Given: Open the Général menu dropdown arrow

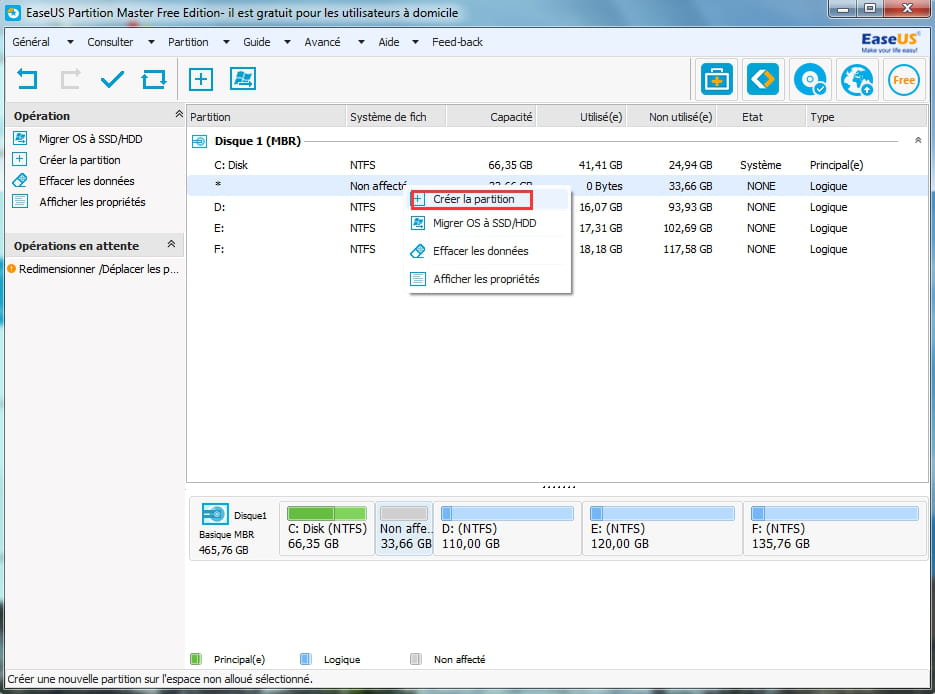Looking at the screenshot, I should tap(70, 42).
